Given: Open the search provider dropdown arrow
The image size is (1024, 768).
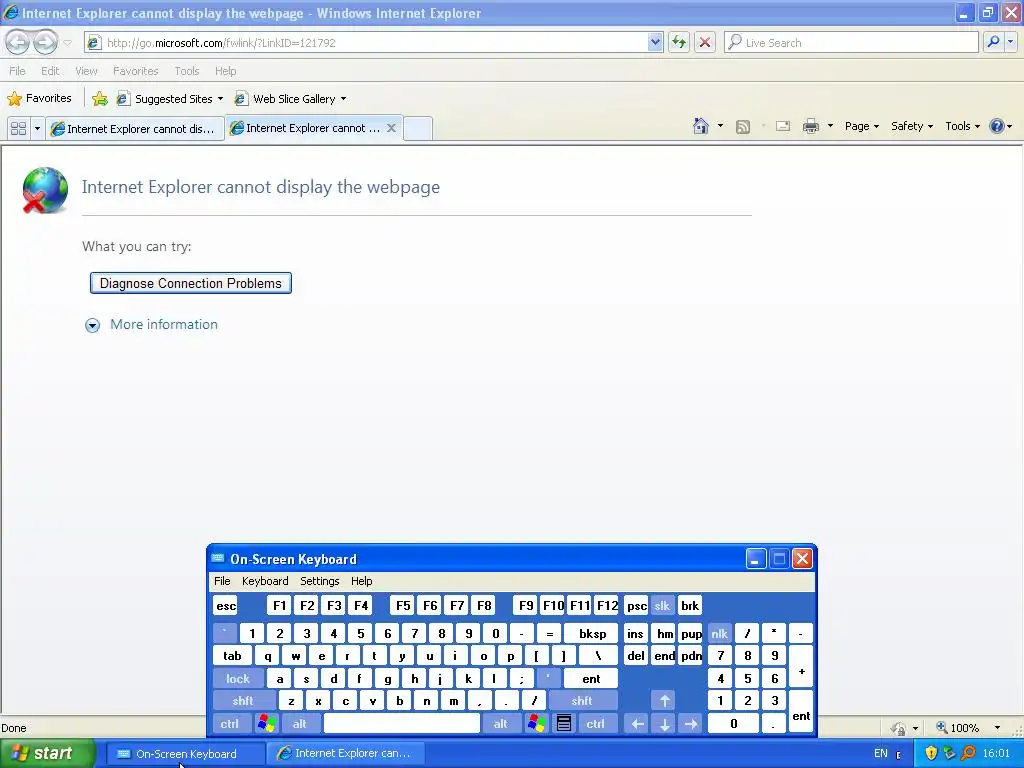Looking at the screenshot, I should 1010,42.
